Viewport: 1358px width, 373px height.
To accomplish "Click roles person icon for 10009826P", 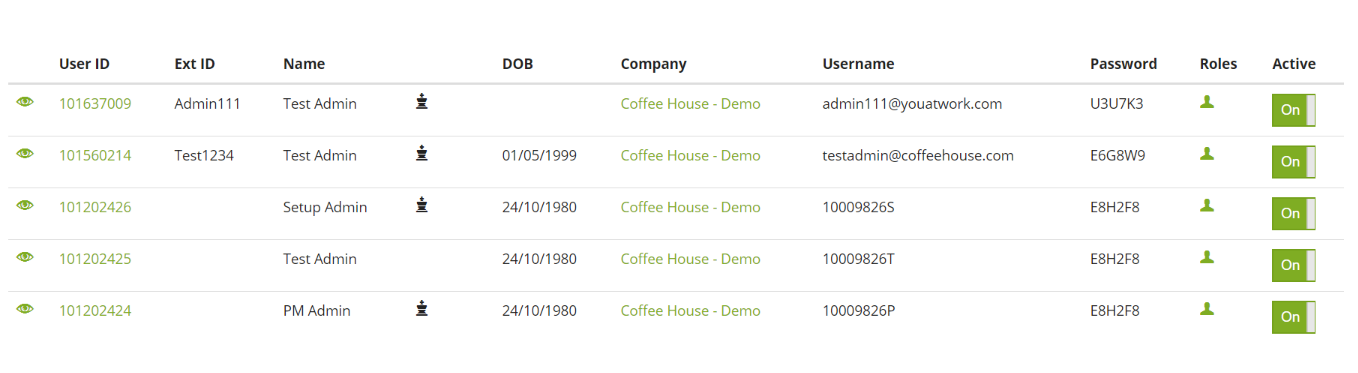I will (x=1207, y=309).
